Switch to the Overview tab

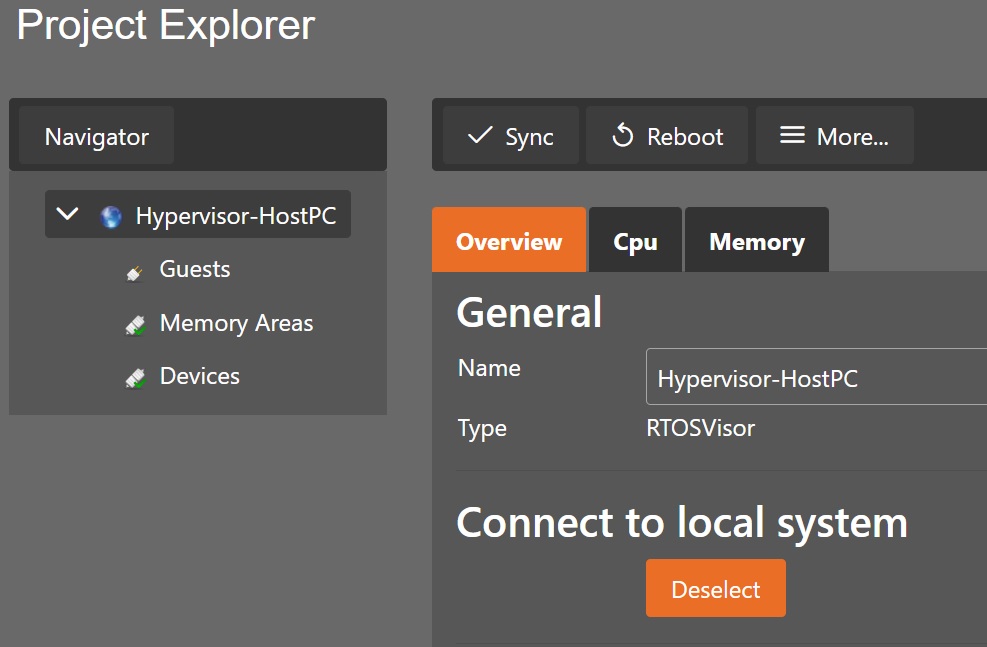click(509, 240)
